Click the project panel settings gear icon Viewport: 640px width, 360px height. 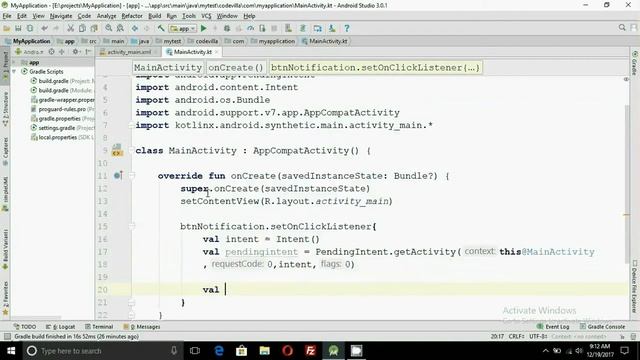click(x=76, y=52)
